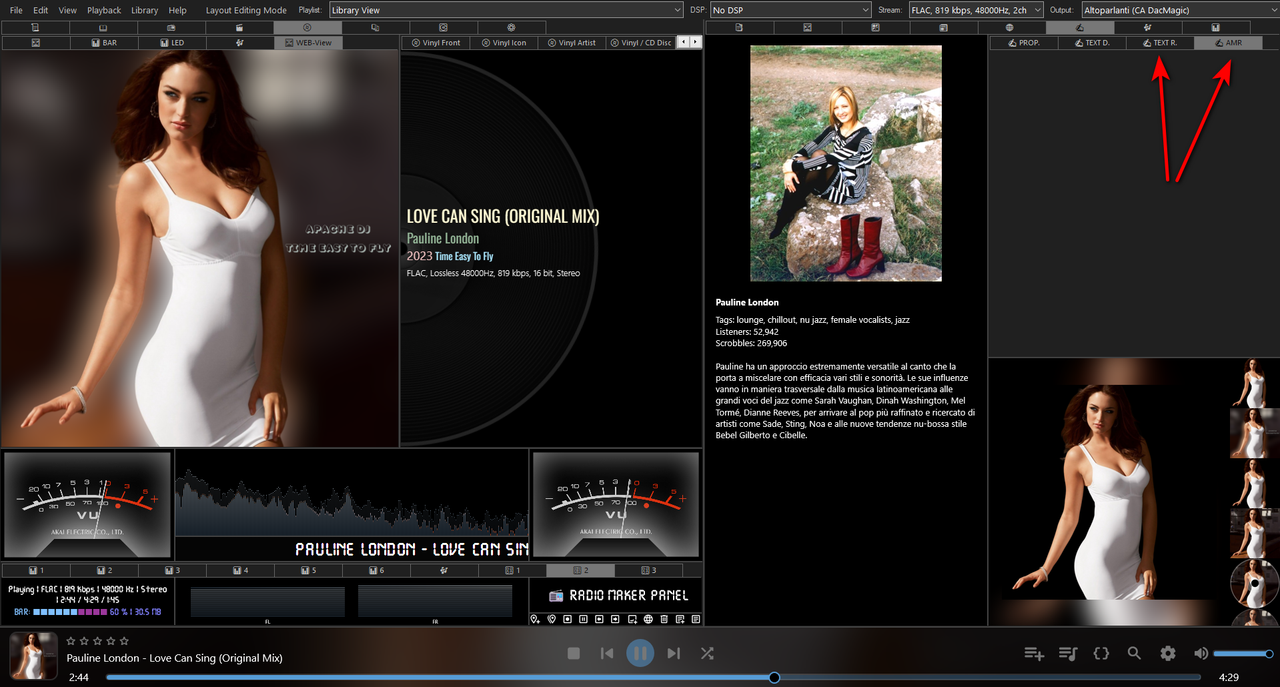
Task: Select the WEB-View tab
Action: tap(307, 43)
